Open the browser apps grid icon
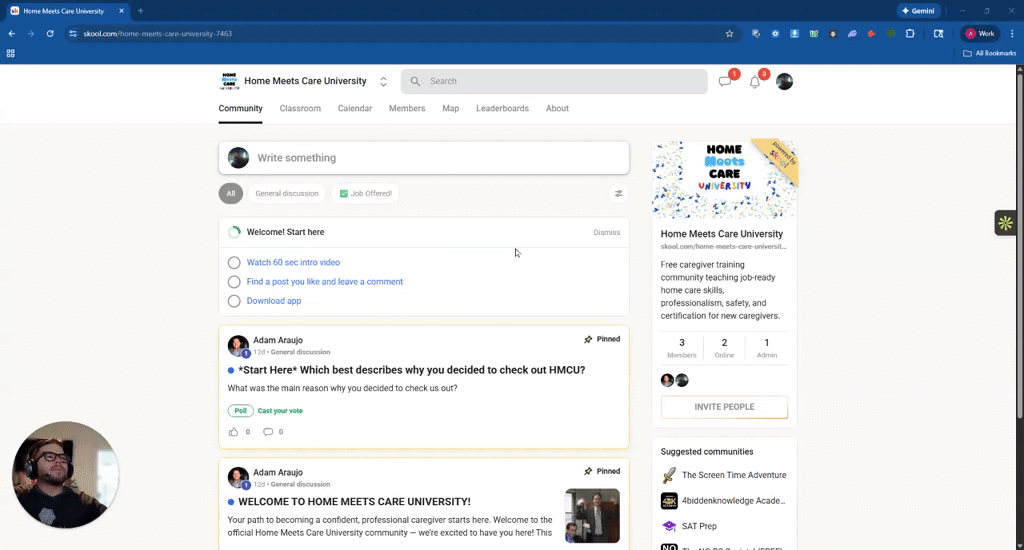 (x=10, y=54)
